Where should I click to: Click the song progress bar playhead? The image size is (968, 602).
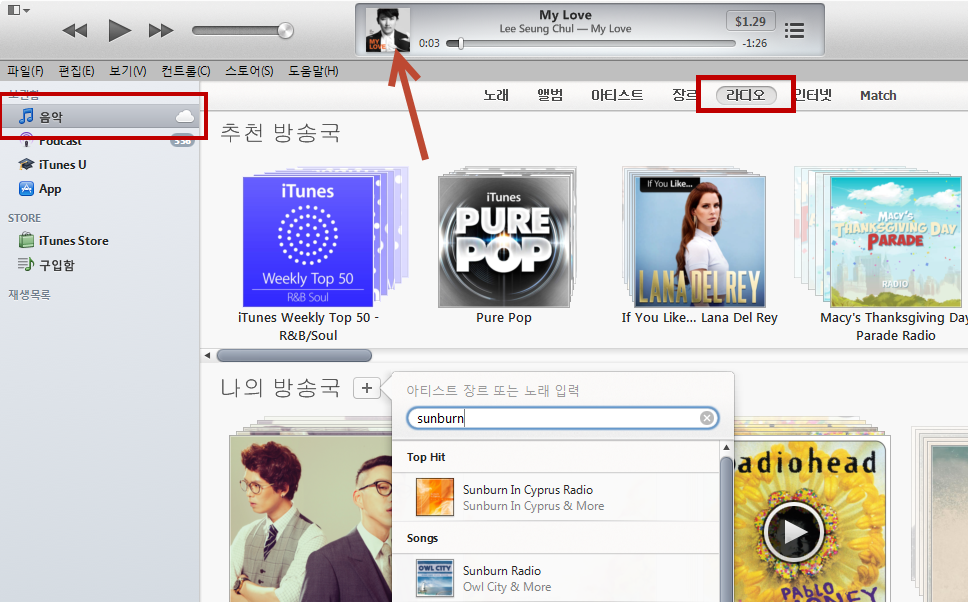click(x=461, y=43)
